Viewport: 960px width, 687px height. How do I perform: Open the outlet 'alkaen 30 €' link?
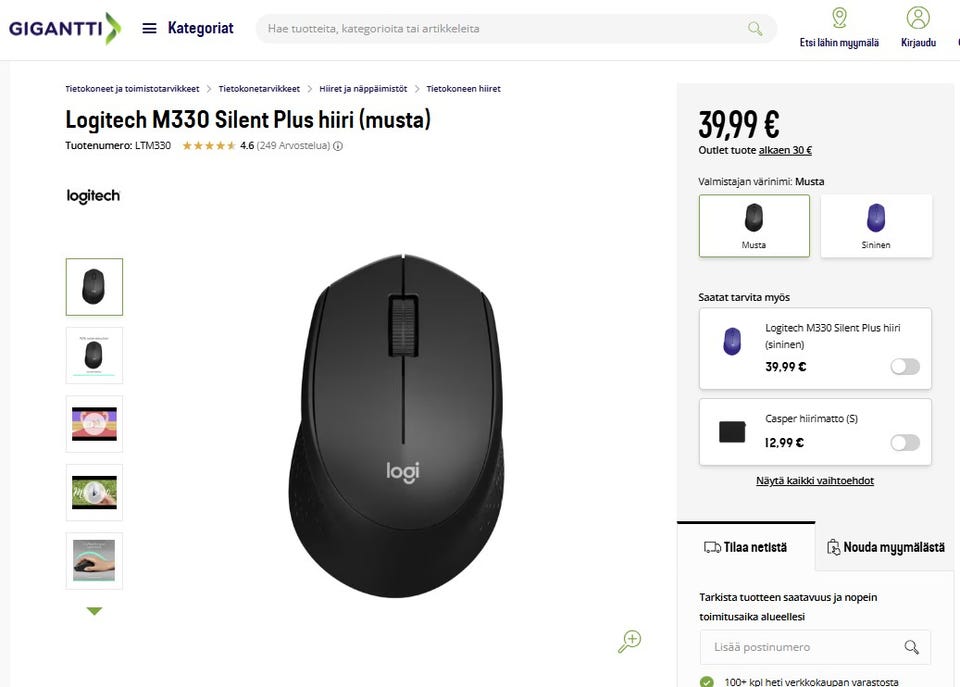tap(785, 151)
